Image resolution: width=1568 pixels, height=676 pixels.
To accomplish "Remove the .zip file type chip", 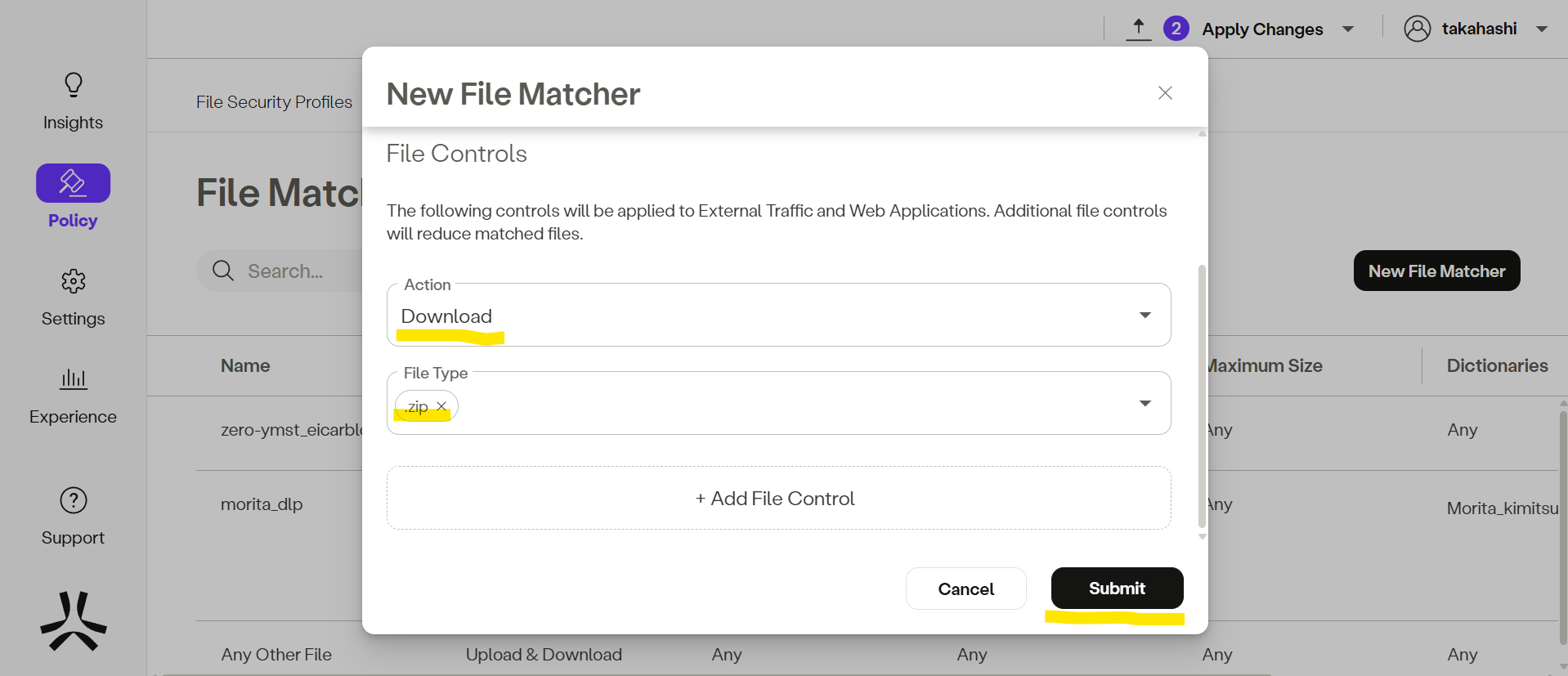I will (441, 406).
